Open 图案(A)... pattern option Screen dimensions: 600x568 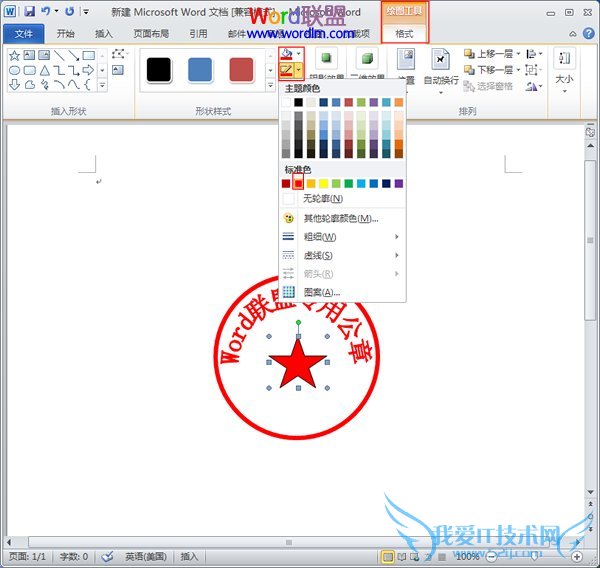pyautogui.click(x=342, y=292)
